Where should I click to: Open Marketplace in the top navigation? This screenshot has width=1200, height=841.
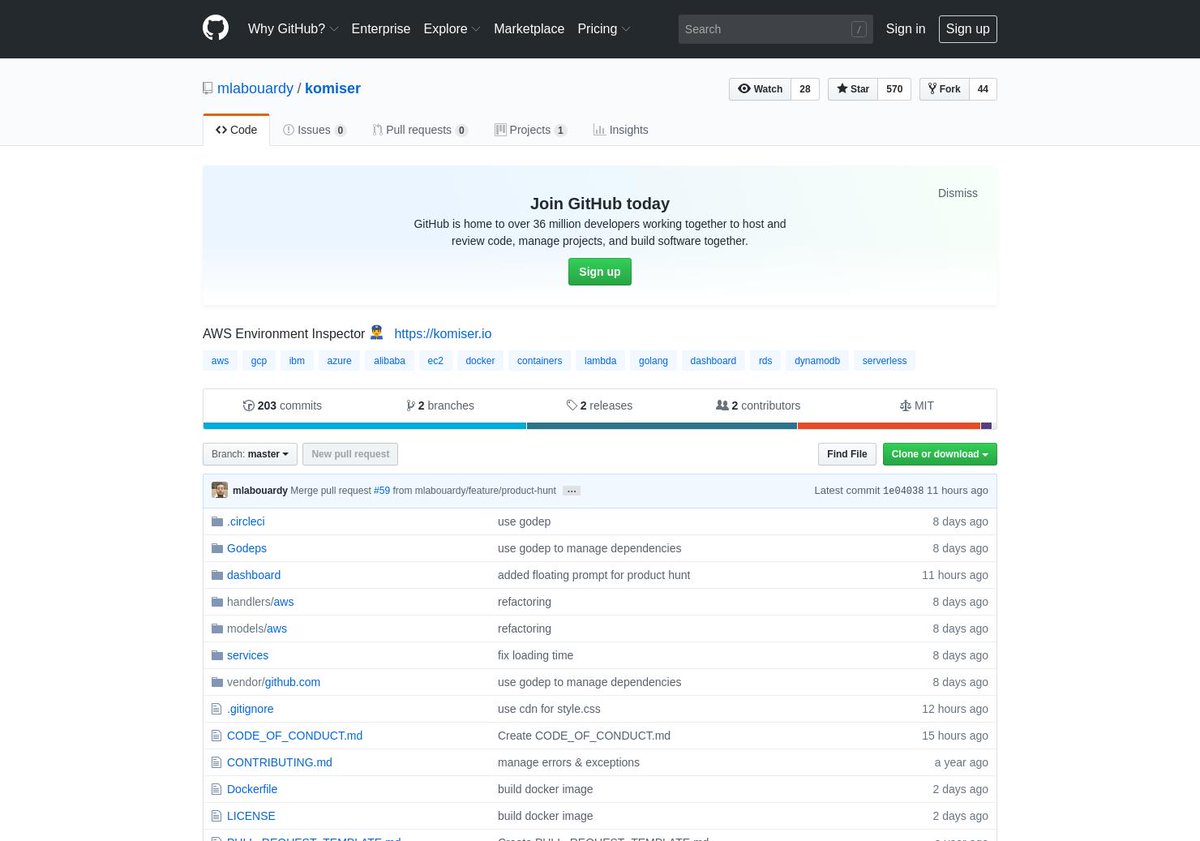pyautogui.click(x=529, y=29)
